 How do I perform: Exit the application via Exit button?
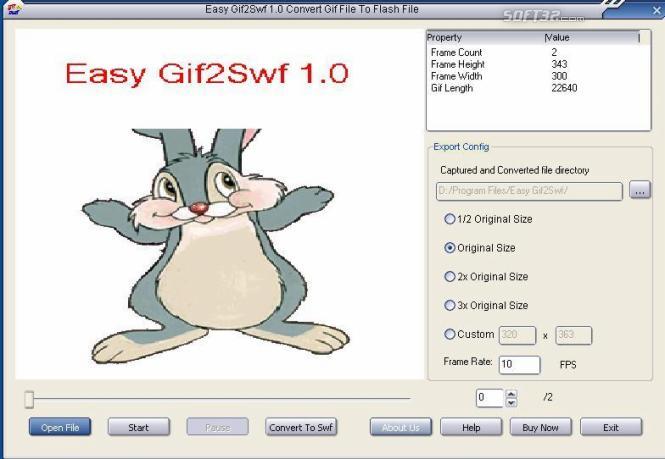click(611, 427)
